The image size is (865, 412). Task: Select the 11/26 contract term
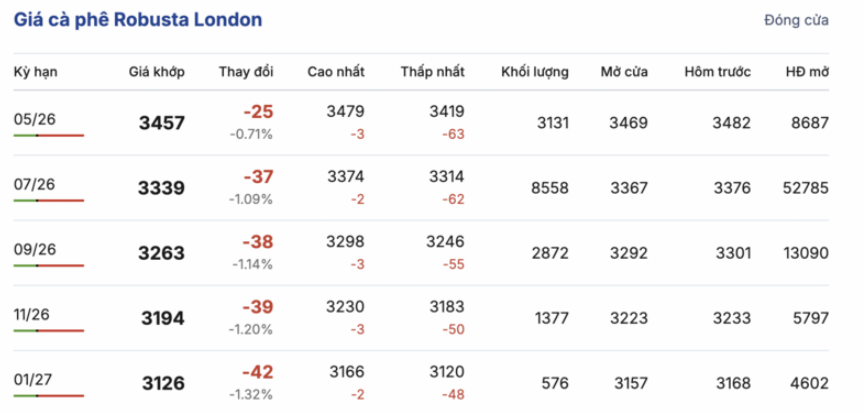pyautogui.click(x=32, y=314)
